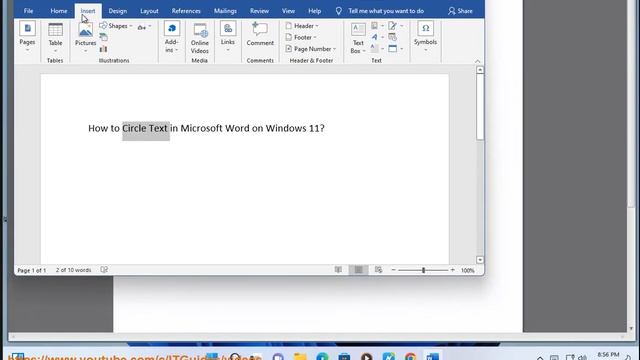Expand the Shapes dropdown arrow

point(131,26)
